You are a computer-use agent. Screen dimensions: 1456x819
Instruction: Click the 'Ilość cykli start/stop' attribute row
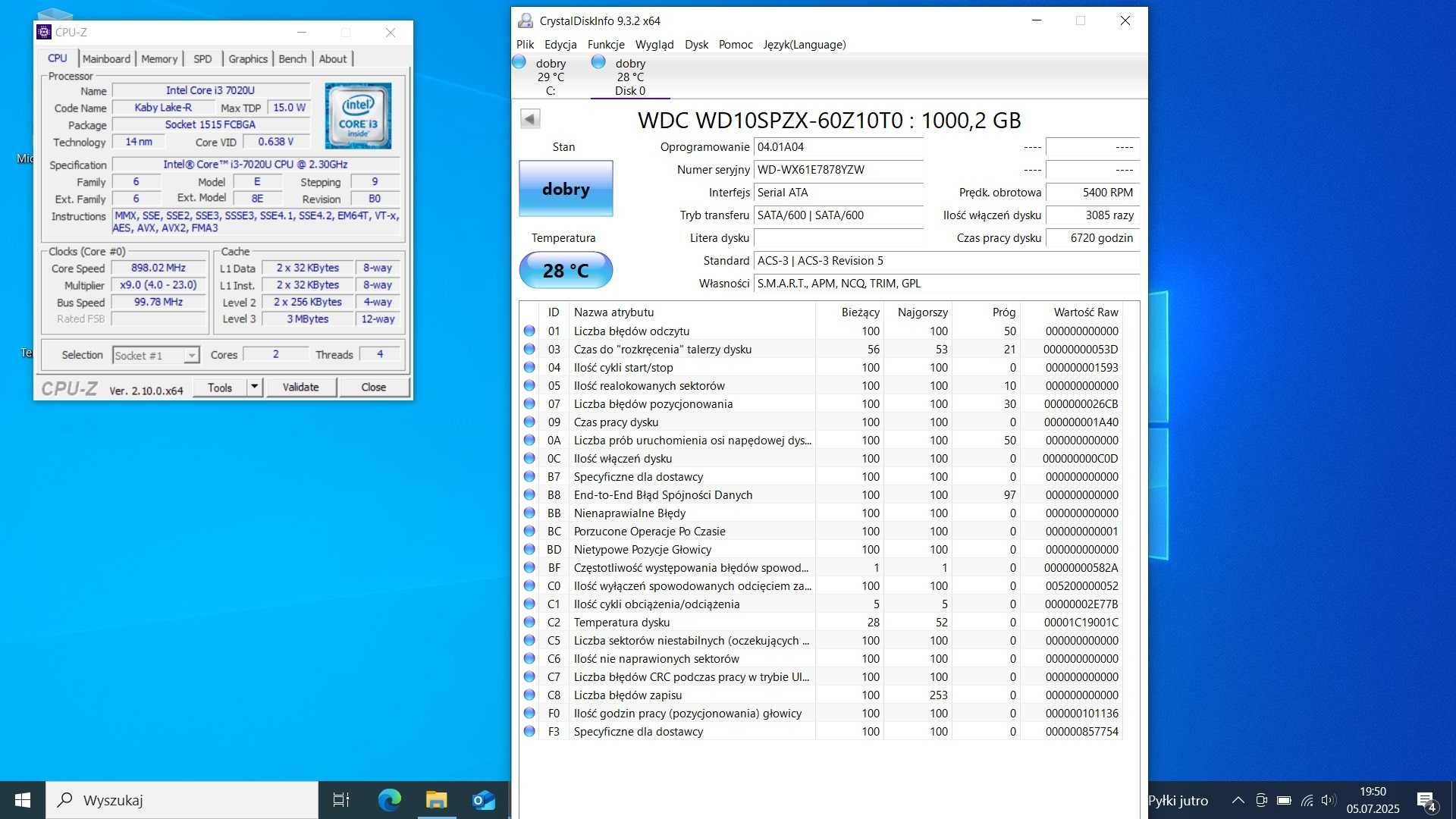[x=821, y=367]
